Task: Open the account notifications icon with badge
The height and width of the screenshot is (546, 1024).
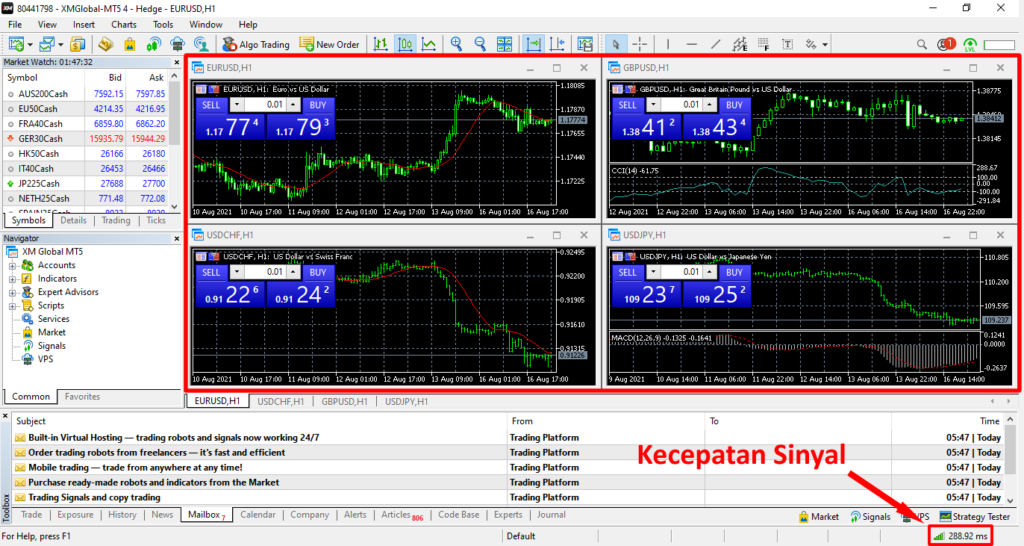Action: point(946,44)
